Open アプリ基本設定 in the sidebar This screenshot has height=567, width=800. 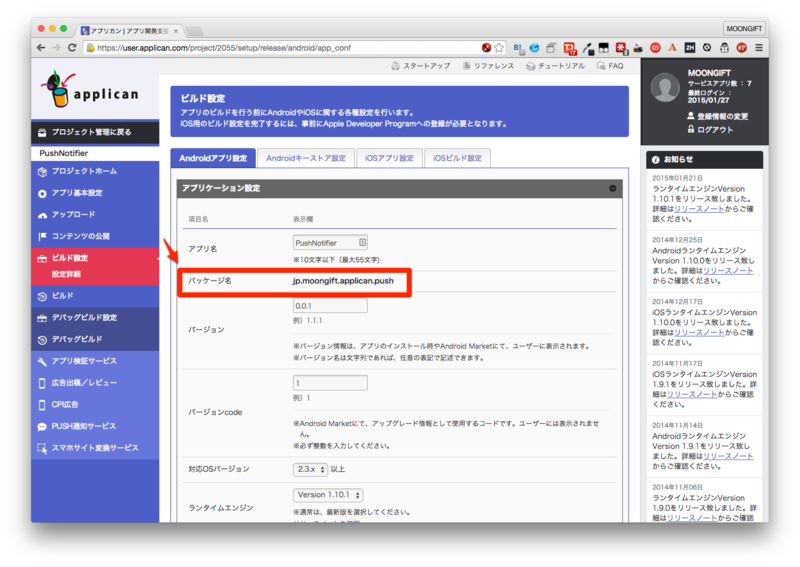point(95,193)
